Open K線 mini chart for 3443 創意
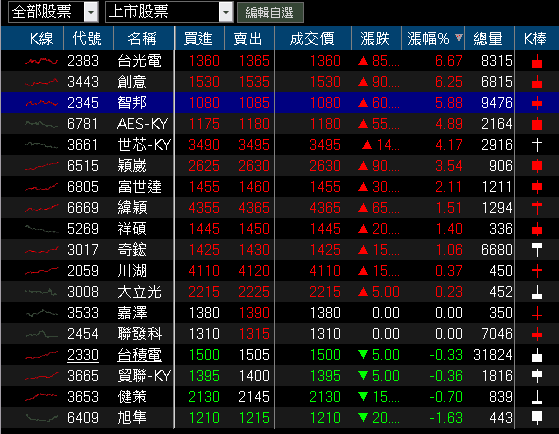Screen dimensions: 559x434 [x=41, y=82]
